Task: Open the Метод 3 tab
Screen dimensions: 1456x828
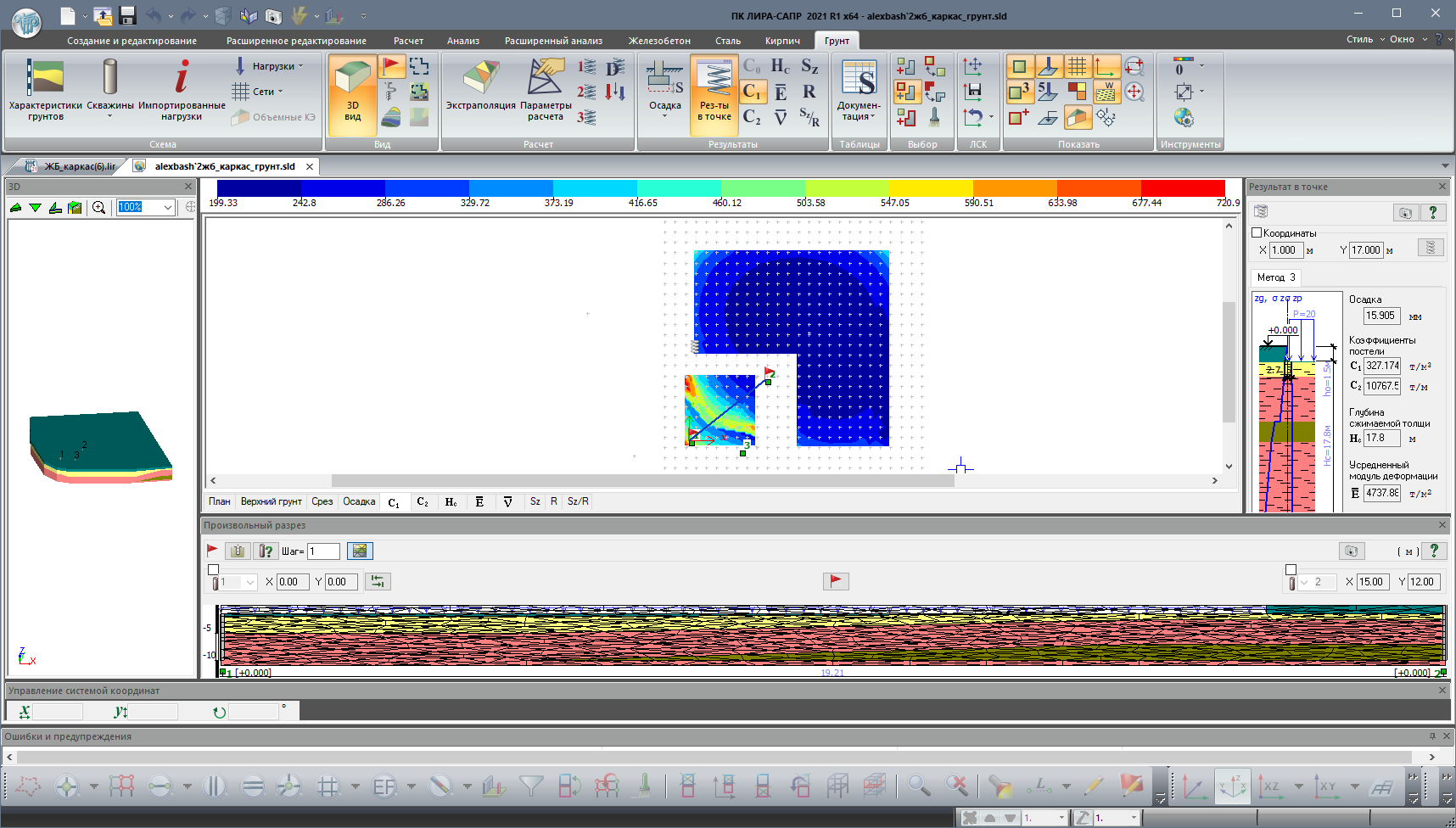Action: coord(1275,277)
